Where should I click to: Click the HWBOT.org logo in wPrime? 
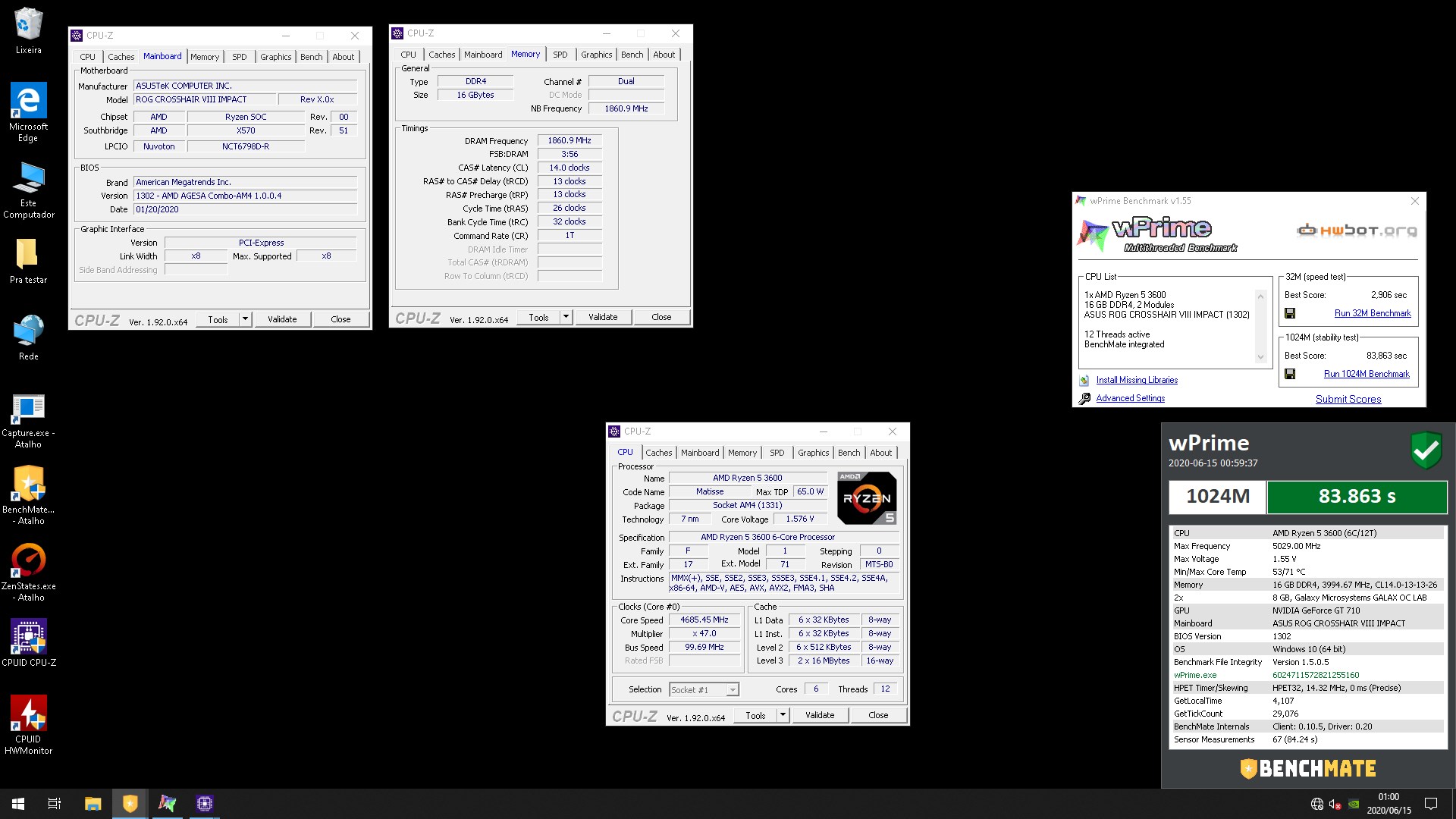click(1357, 231)
